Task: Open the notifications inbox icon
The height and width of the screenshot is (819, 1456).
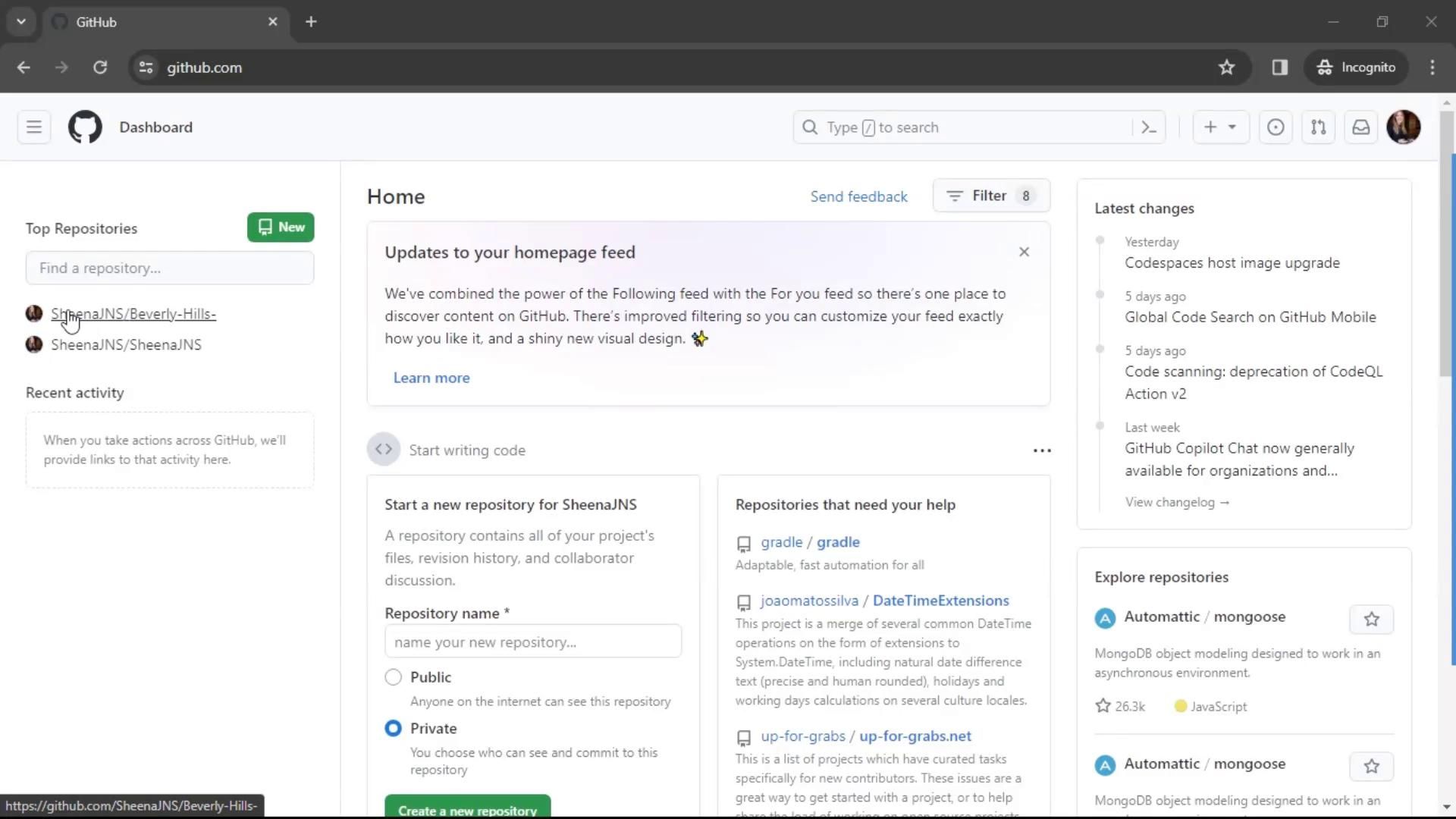Action: click(1361, 127)
